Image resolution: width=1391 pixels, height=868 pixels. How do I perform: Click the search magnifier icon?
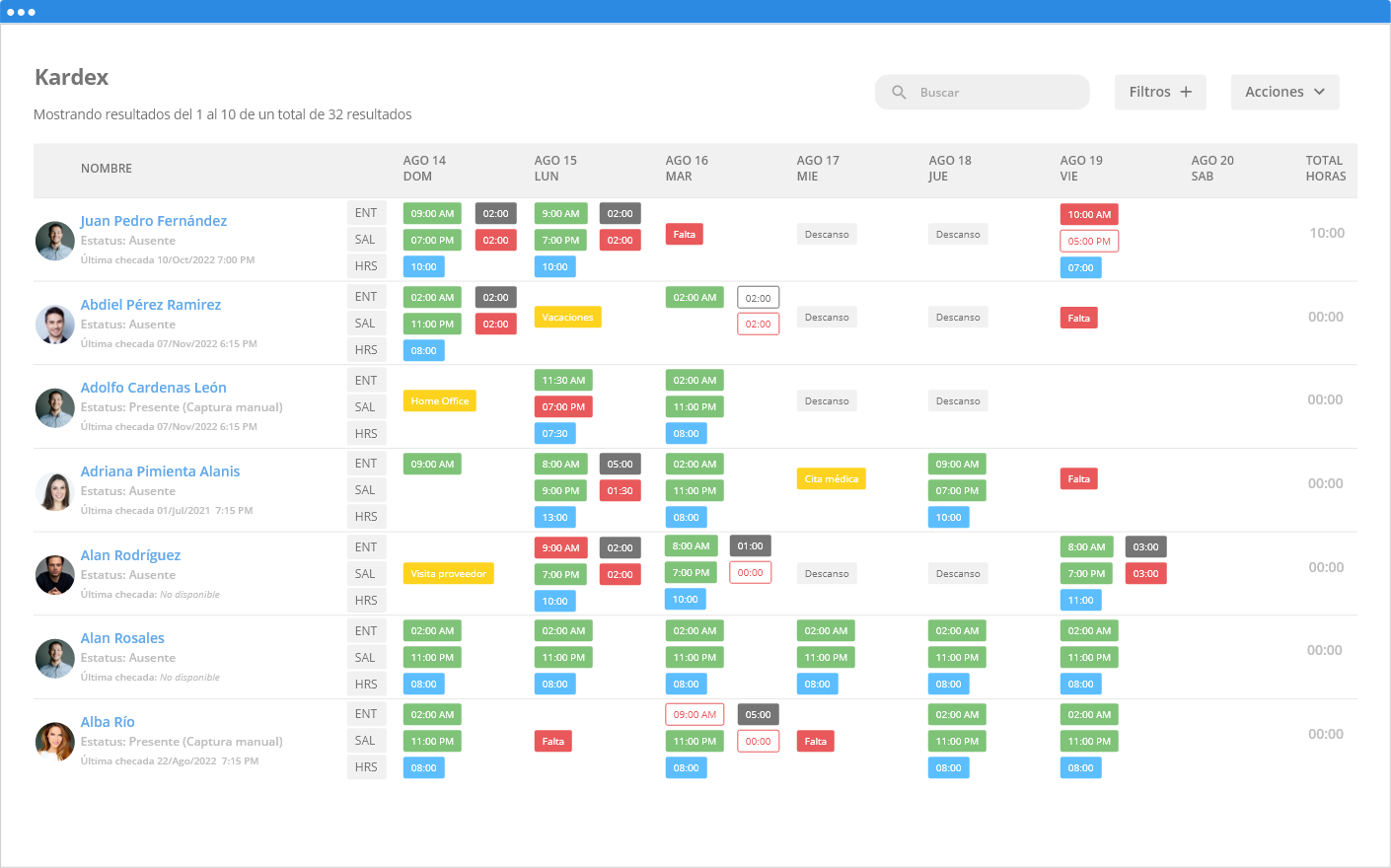(x=899, y=92)
